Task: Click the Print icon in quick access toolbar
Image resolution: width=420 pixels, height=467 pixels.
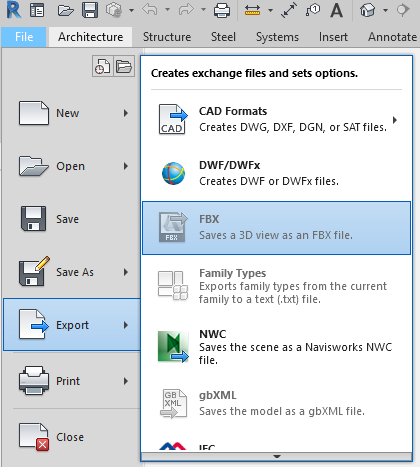Action: coord(222,10)
